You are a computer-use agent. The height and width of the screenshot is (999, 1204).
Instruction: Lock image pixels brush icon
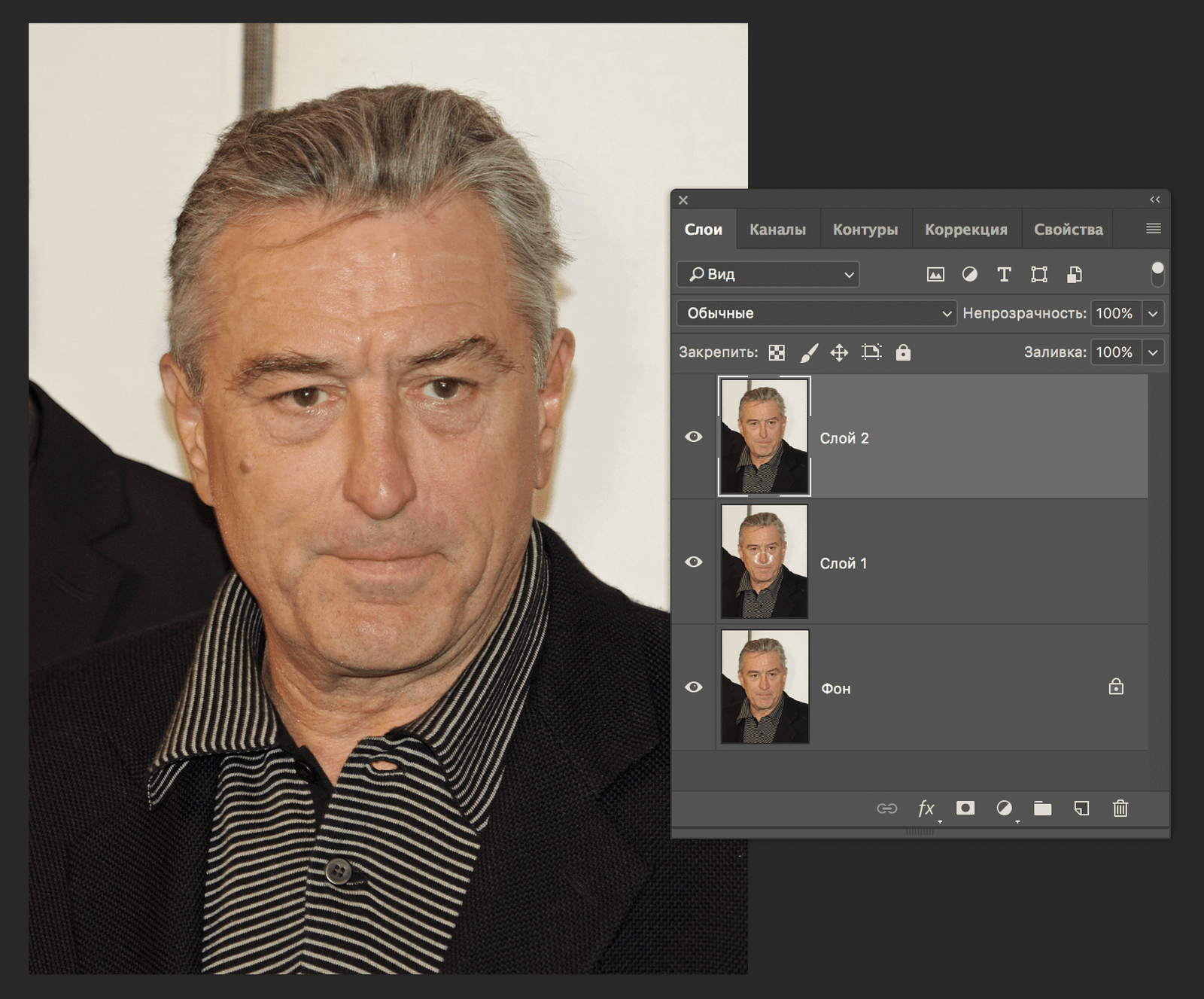(x=808, y=352)
